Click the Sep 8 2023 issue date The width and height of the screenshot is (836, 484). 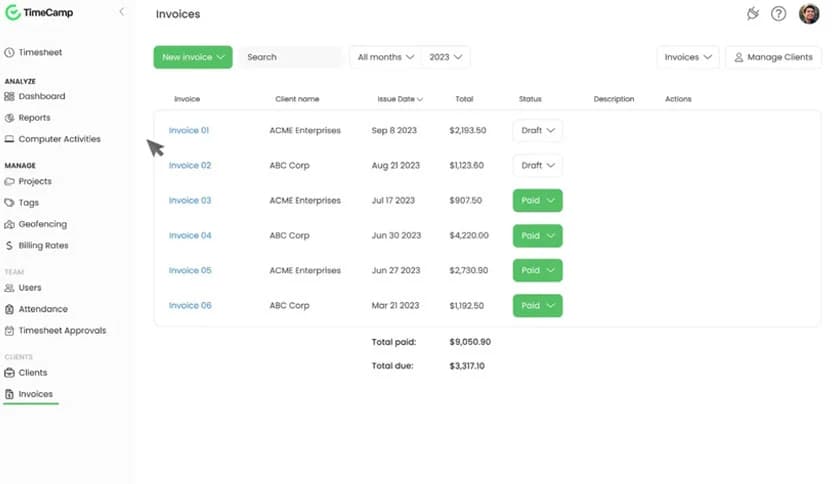click(394, 131)
